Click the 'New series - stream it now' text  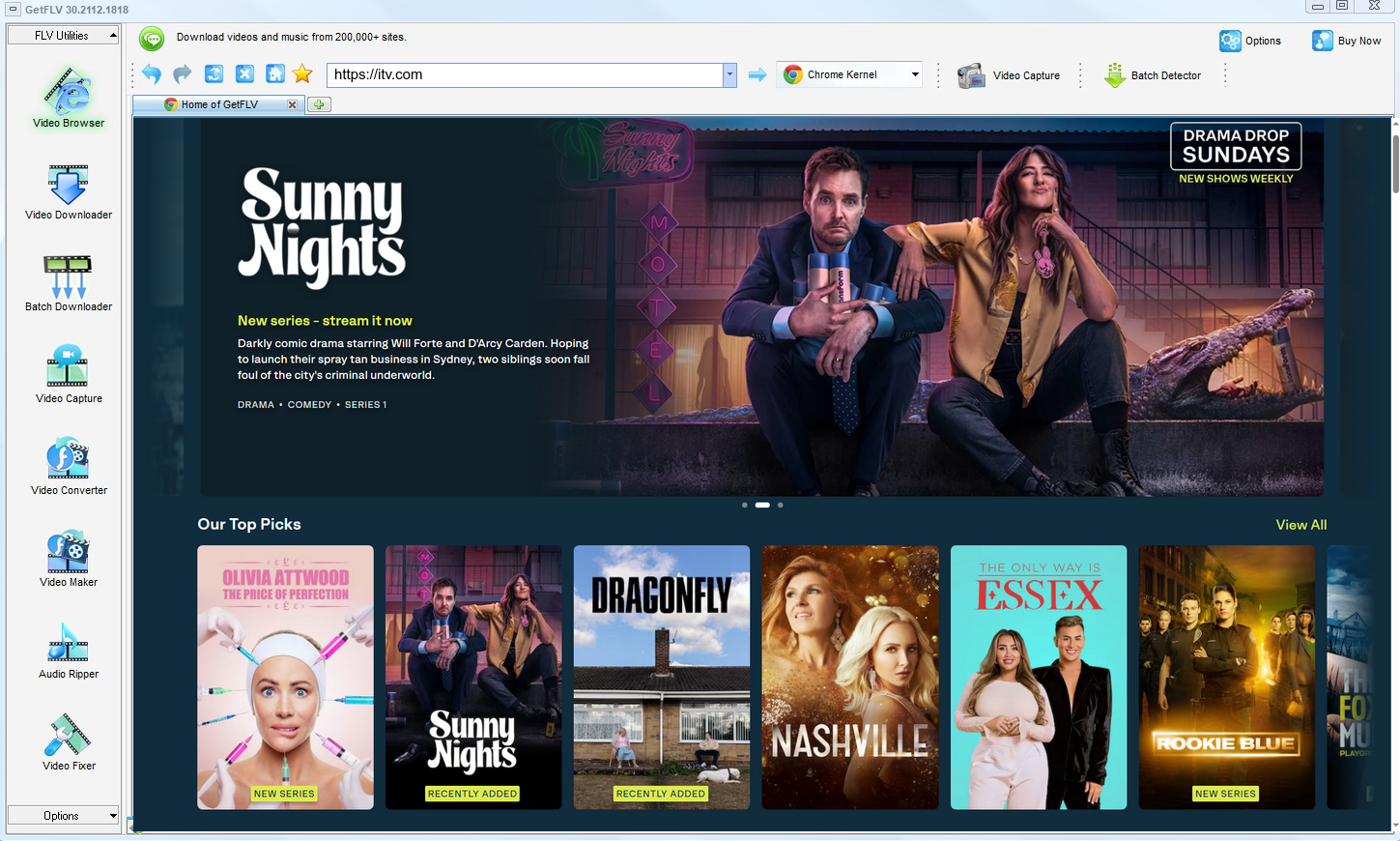325,321
